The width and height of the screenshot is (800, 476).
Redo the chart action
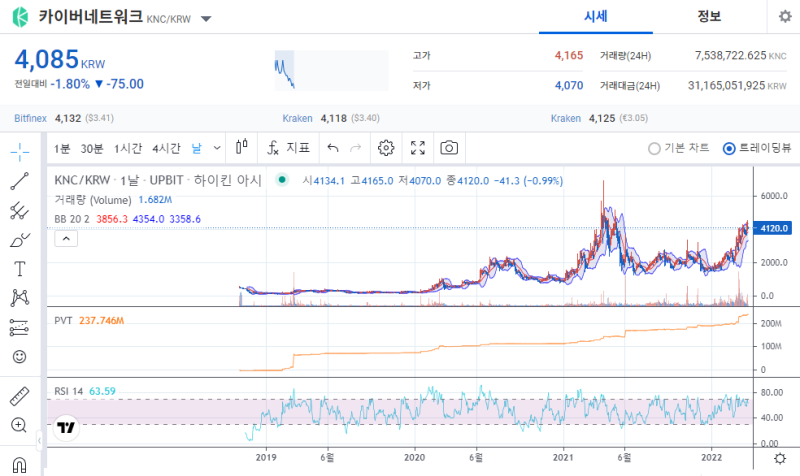coord(355,148)
